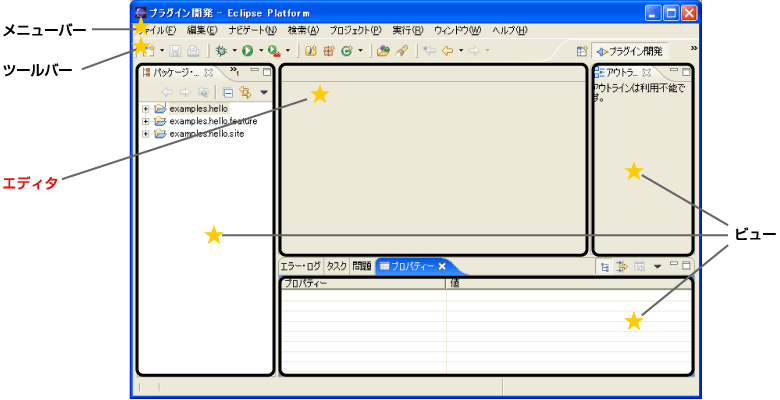Image resolution: width=780 pixels, height=400 pixels.
Task: Open the new class wizard dropdown arrow
Action: (360, 51)
